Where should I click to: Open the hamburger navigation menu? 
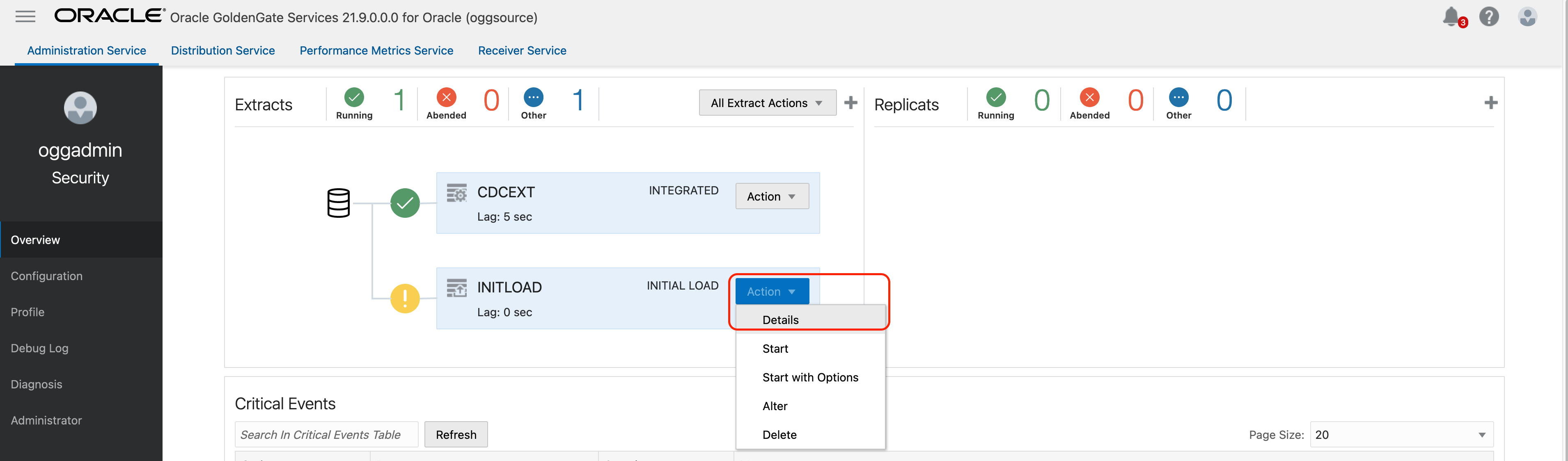(25, 16)
